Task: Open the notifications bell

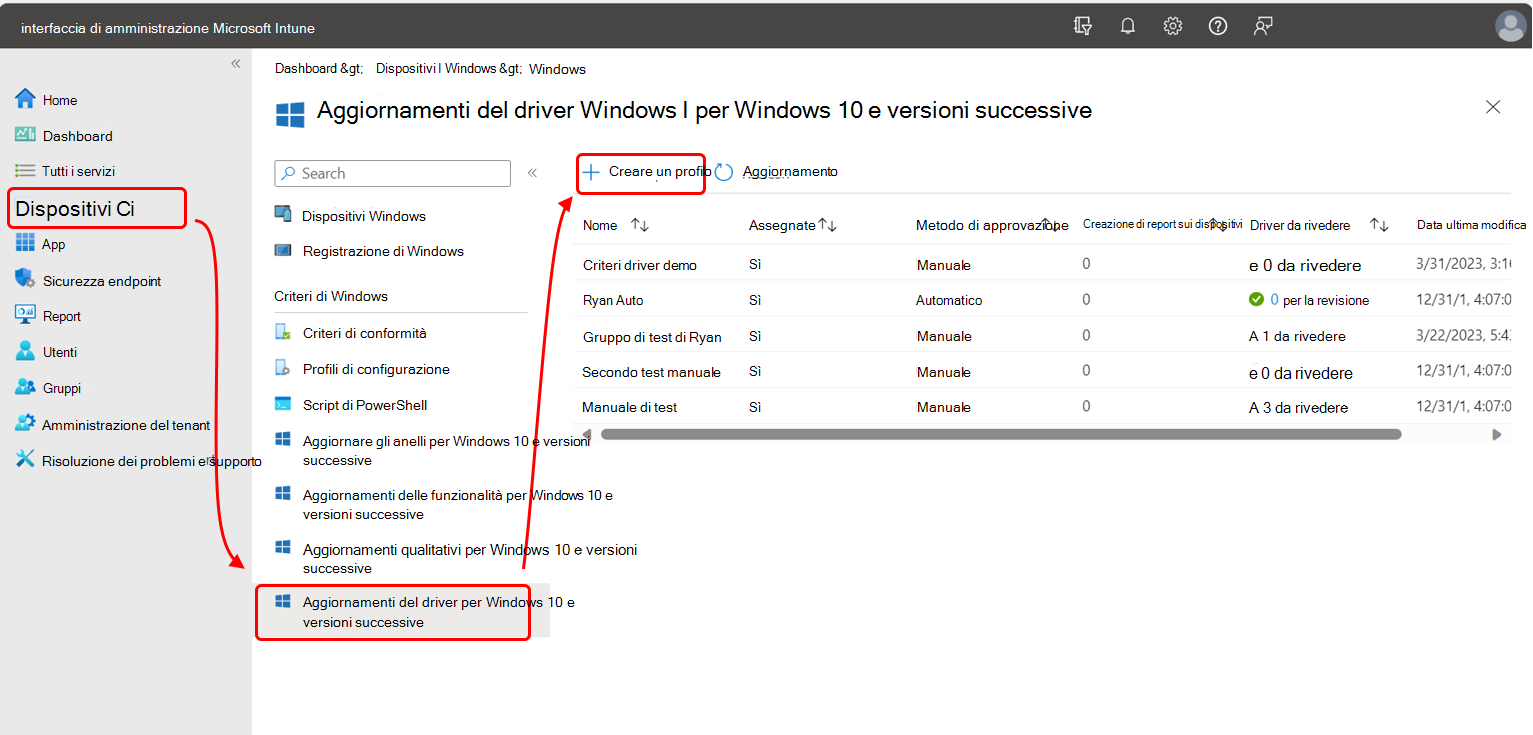Action: tap(1128, 27)
